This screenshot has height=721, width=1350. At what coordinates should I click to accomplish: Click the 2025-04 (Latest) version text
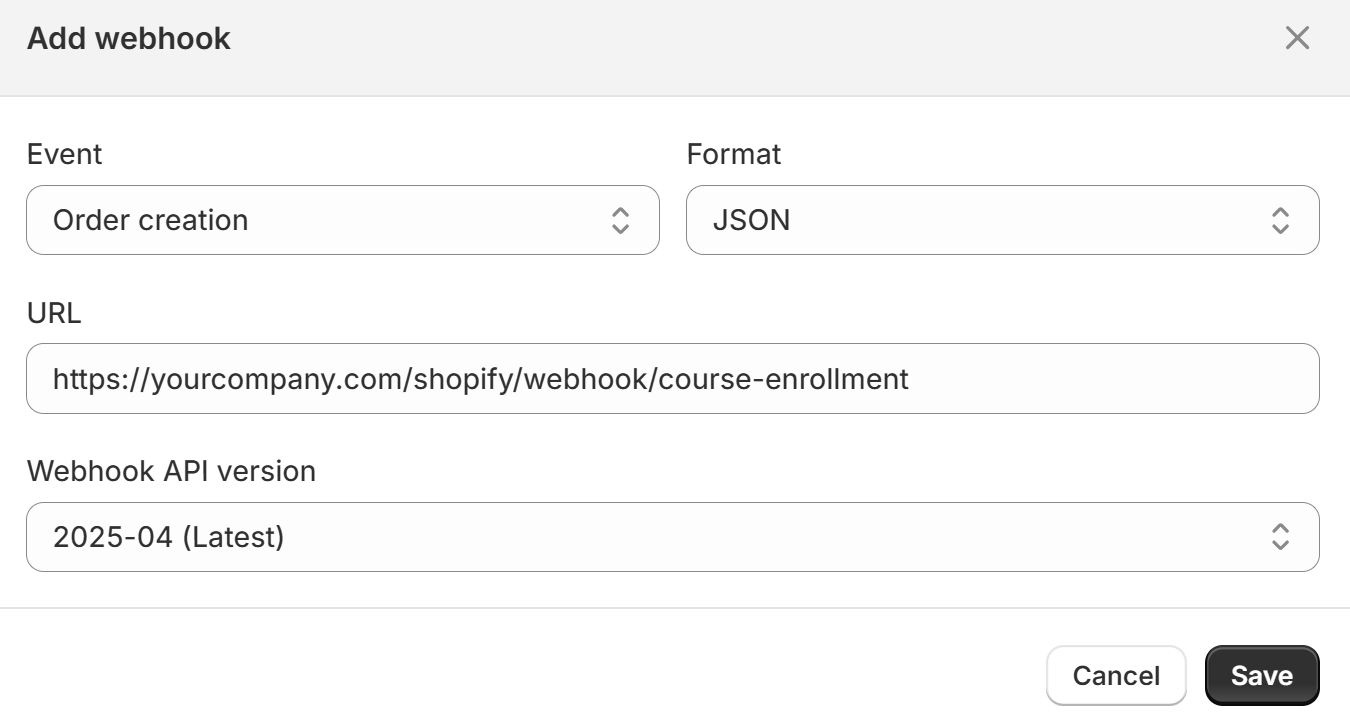[x=169, y=537]
